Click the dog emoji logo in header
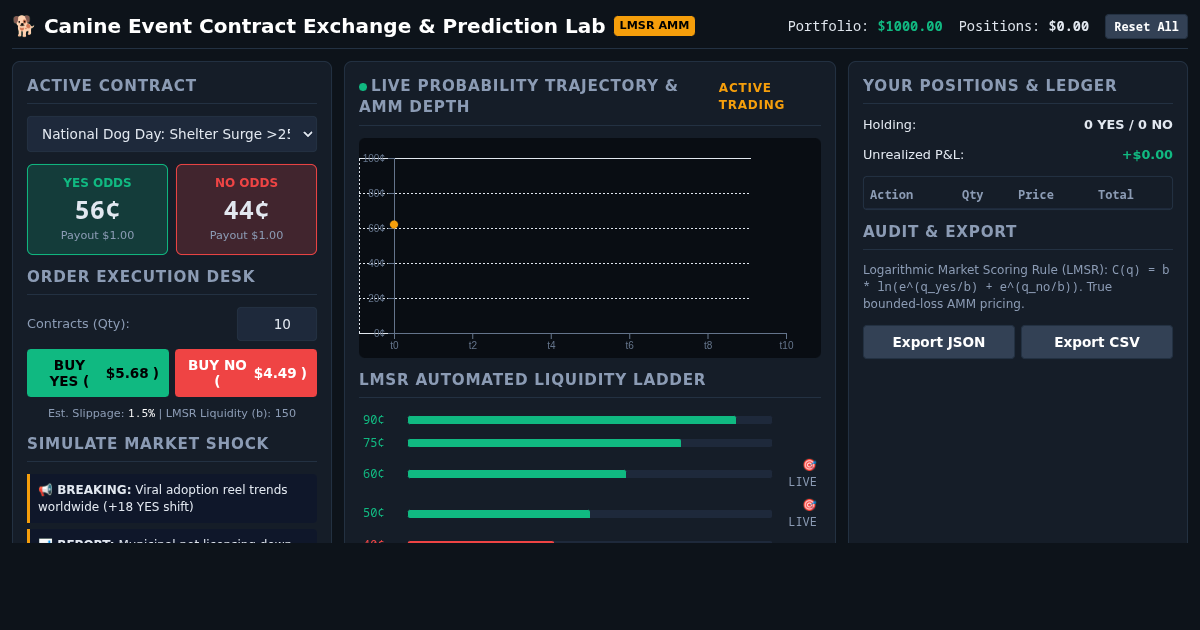1200x630 pixels. 23,26
